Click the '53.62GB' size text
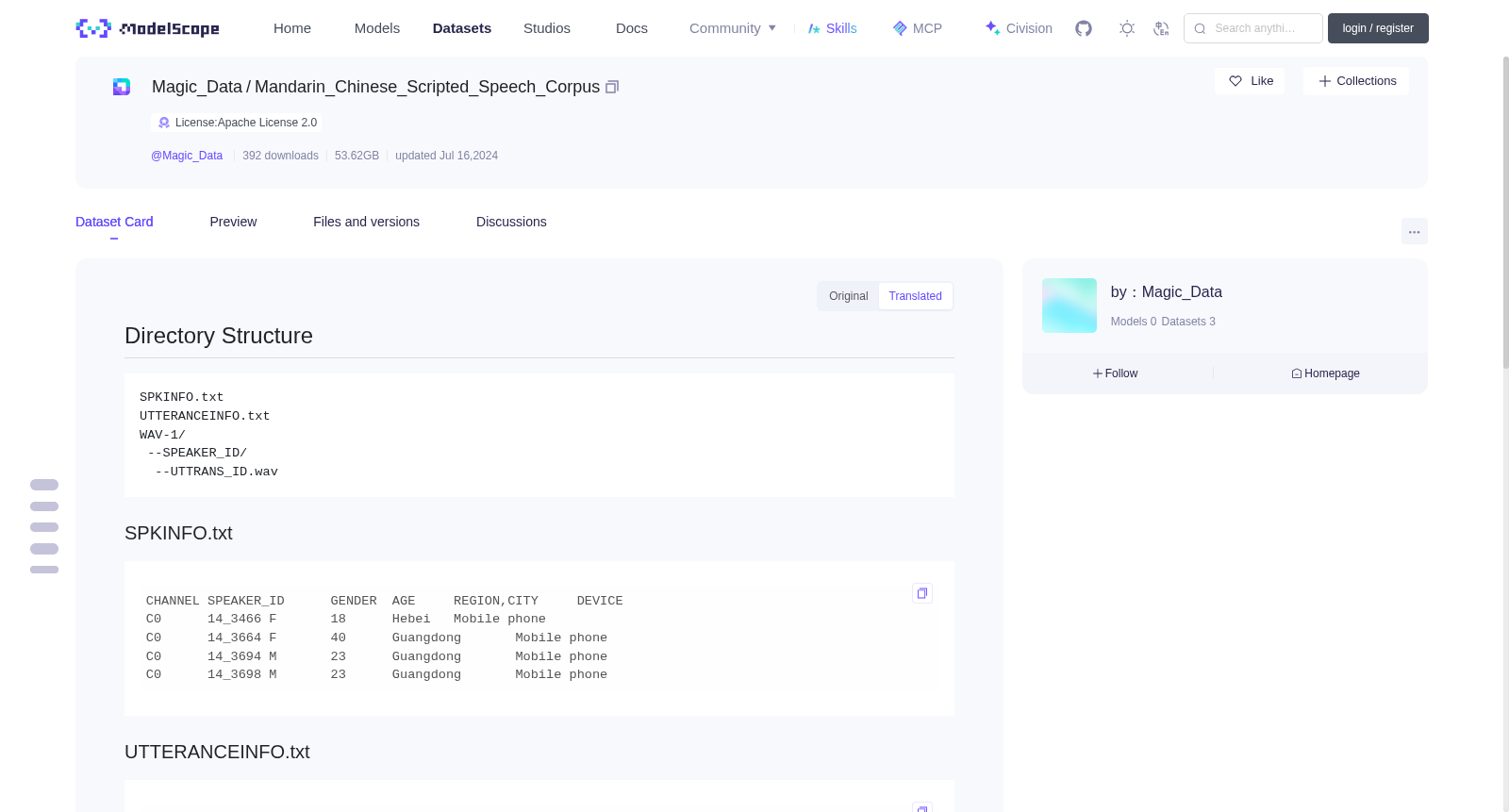 pyautogui.click(x=357, y=156)
